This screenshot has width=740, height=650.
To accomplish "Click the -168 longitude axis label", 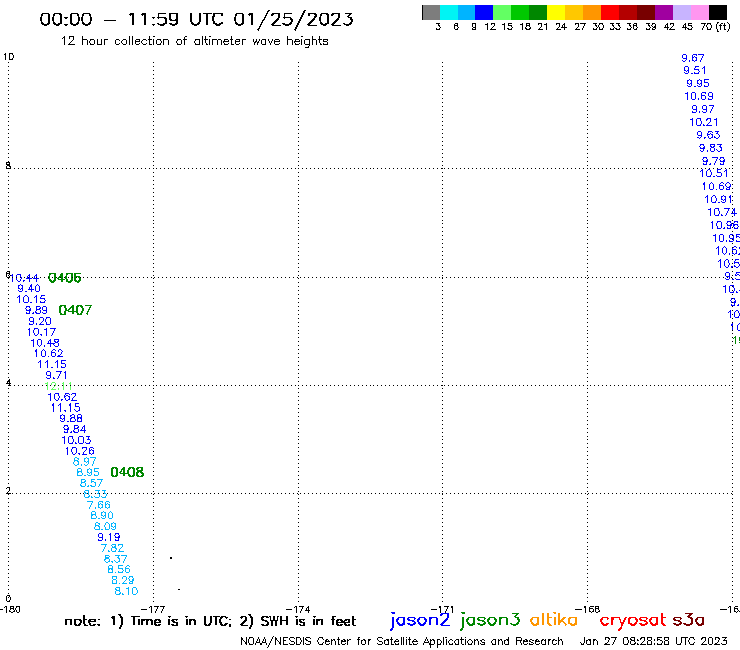I will tap(588, 609).
